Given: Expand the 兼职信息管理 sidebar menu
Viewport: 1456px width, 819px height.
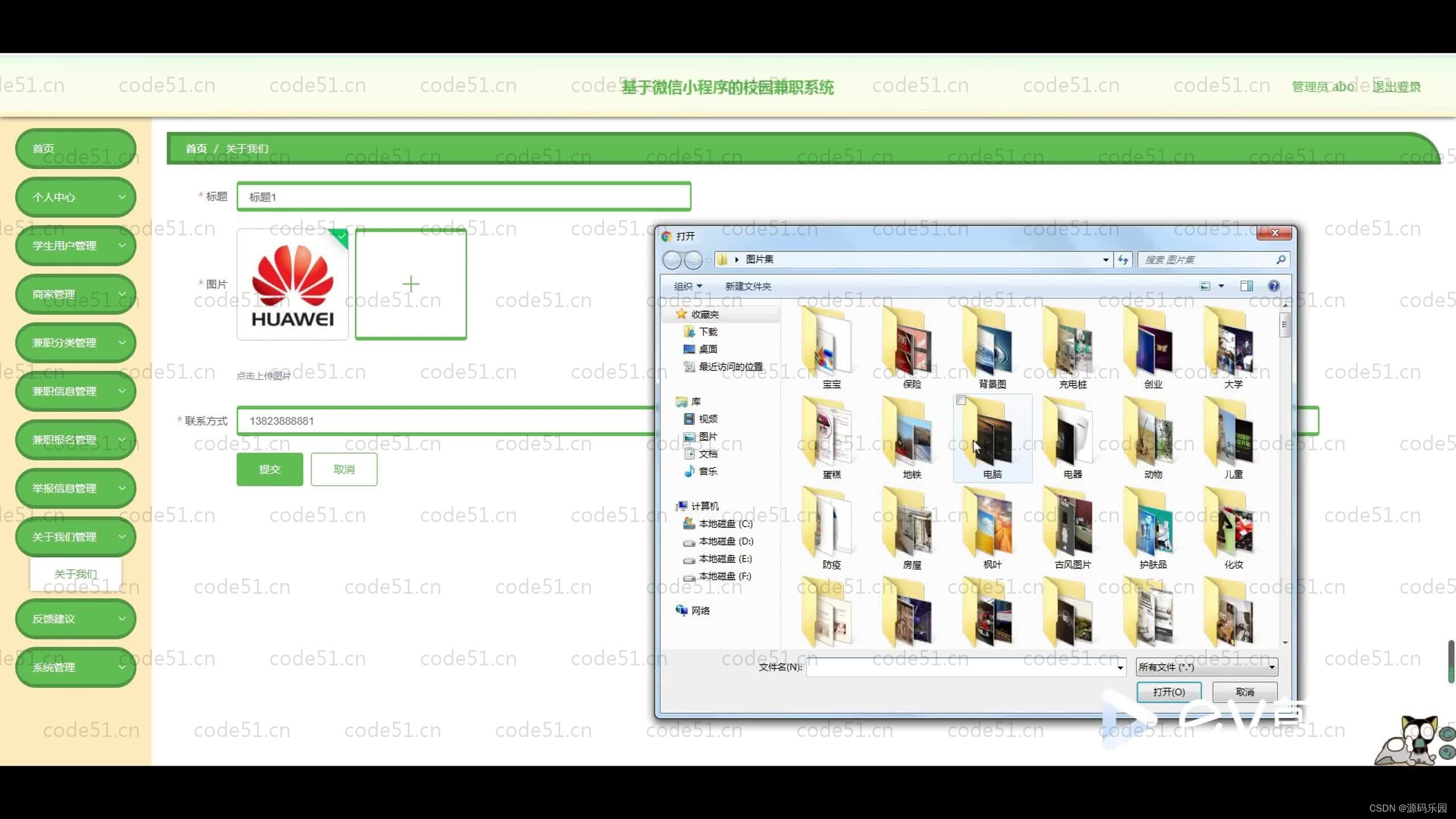Looking at the screenshot, I should 76,391.
